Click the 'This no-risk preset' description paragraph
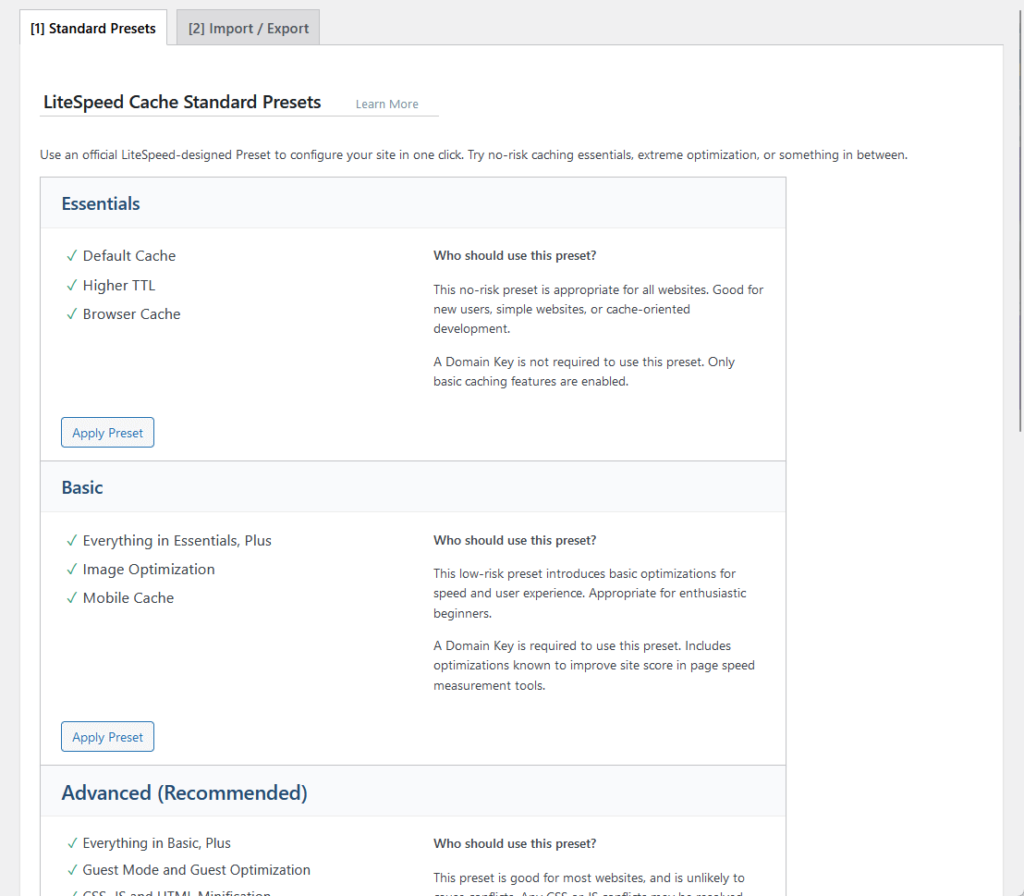 [598, 309]
